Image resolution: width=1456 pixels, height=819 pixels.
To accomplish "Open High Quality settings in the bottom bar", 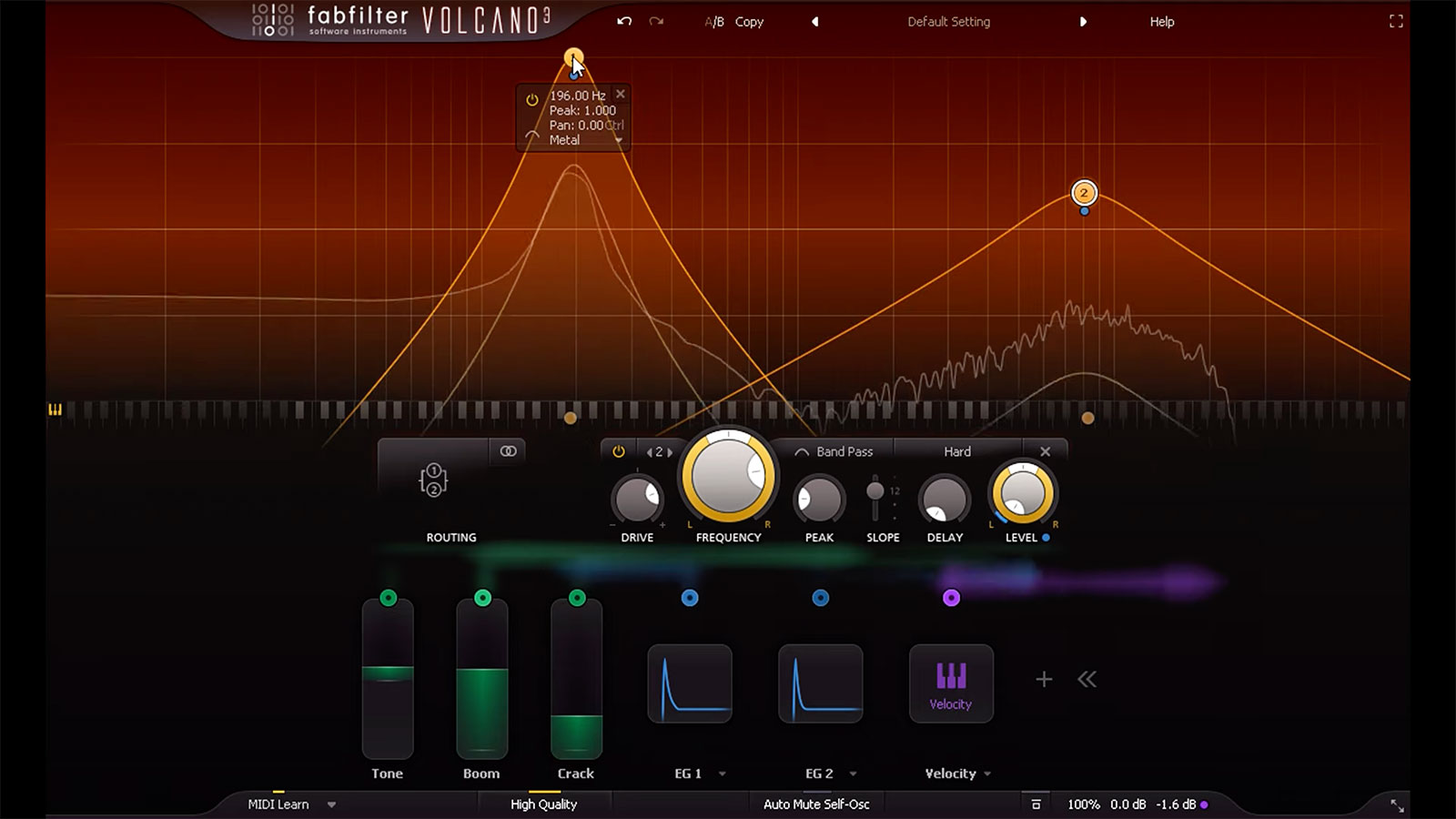I will coord(542,804).
